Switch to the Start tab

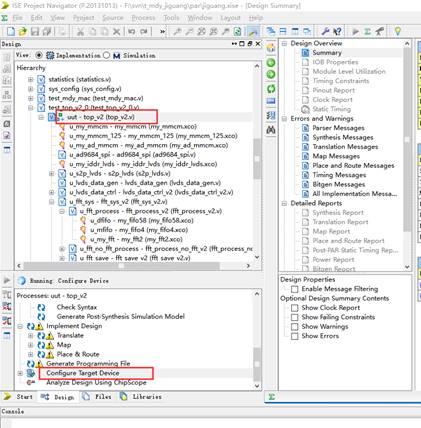point(19,397)
